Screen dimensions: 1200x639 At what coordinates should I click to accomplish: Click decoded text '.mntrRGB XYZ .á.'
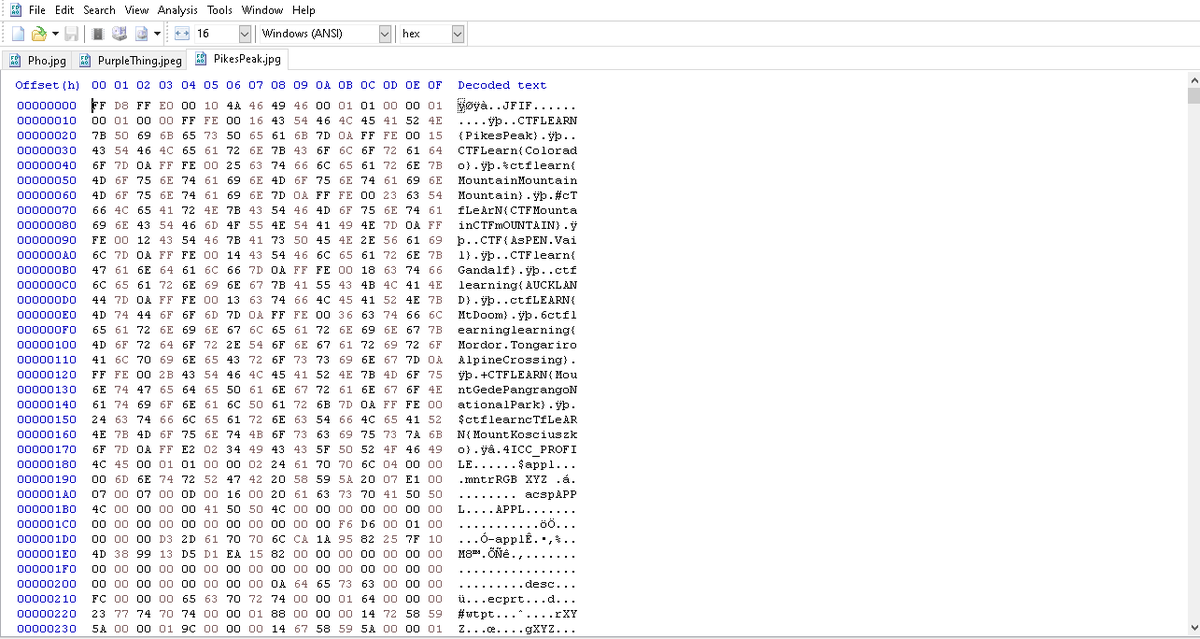point(517,480)
